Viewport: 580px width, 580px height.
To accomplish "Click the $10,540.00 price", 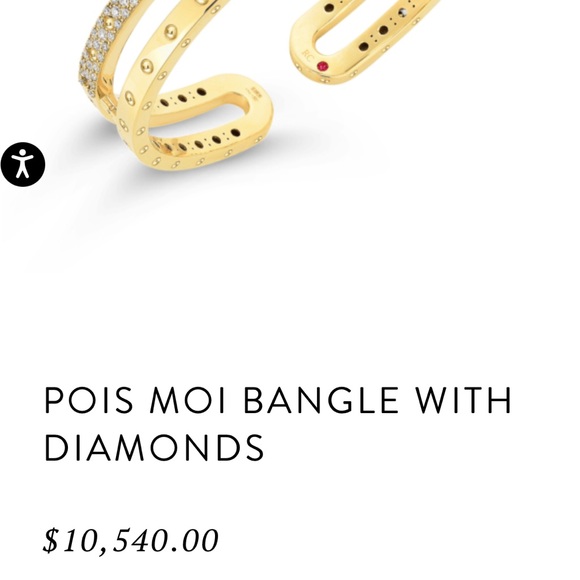I will click(x=131, y=541).
